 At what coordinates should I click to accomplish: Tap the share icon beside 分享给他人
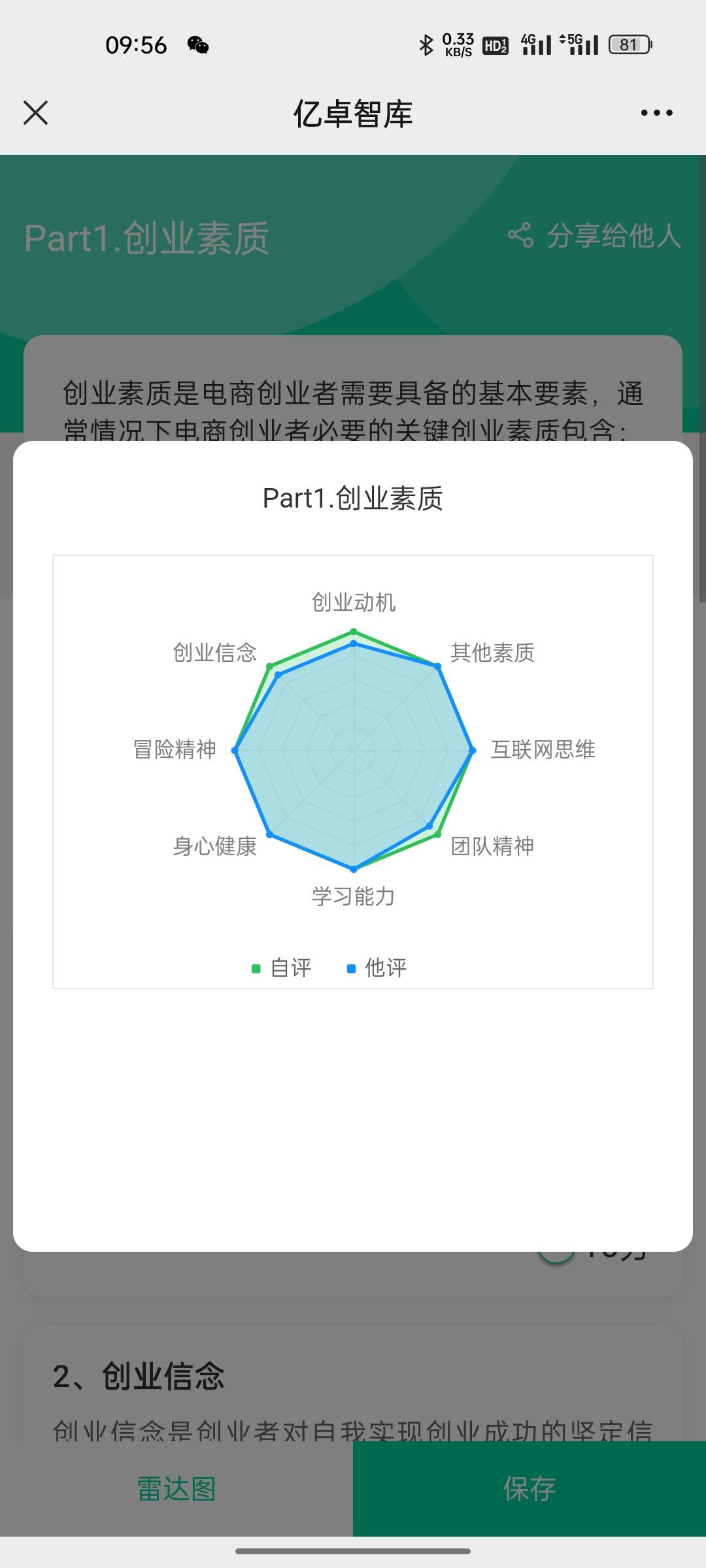click(x=520, y=235)
